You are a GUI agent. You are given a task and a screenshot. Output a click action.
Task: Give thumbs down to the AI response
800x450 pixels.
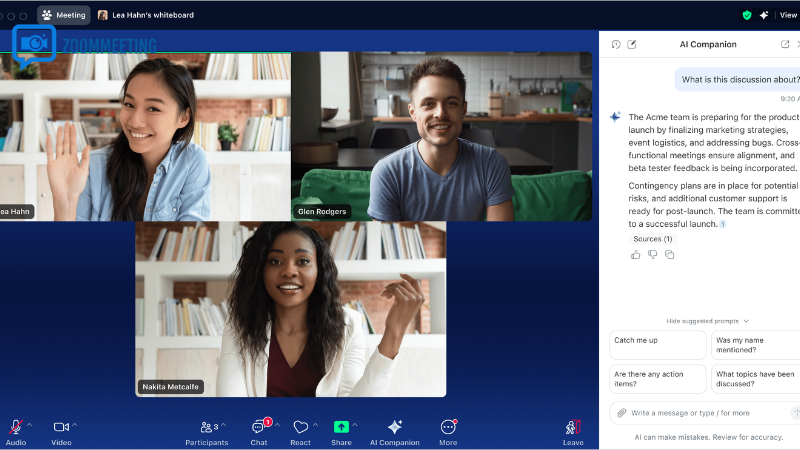(653, 255)
